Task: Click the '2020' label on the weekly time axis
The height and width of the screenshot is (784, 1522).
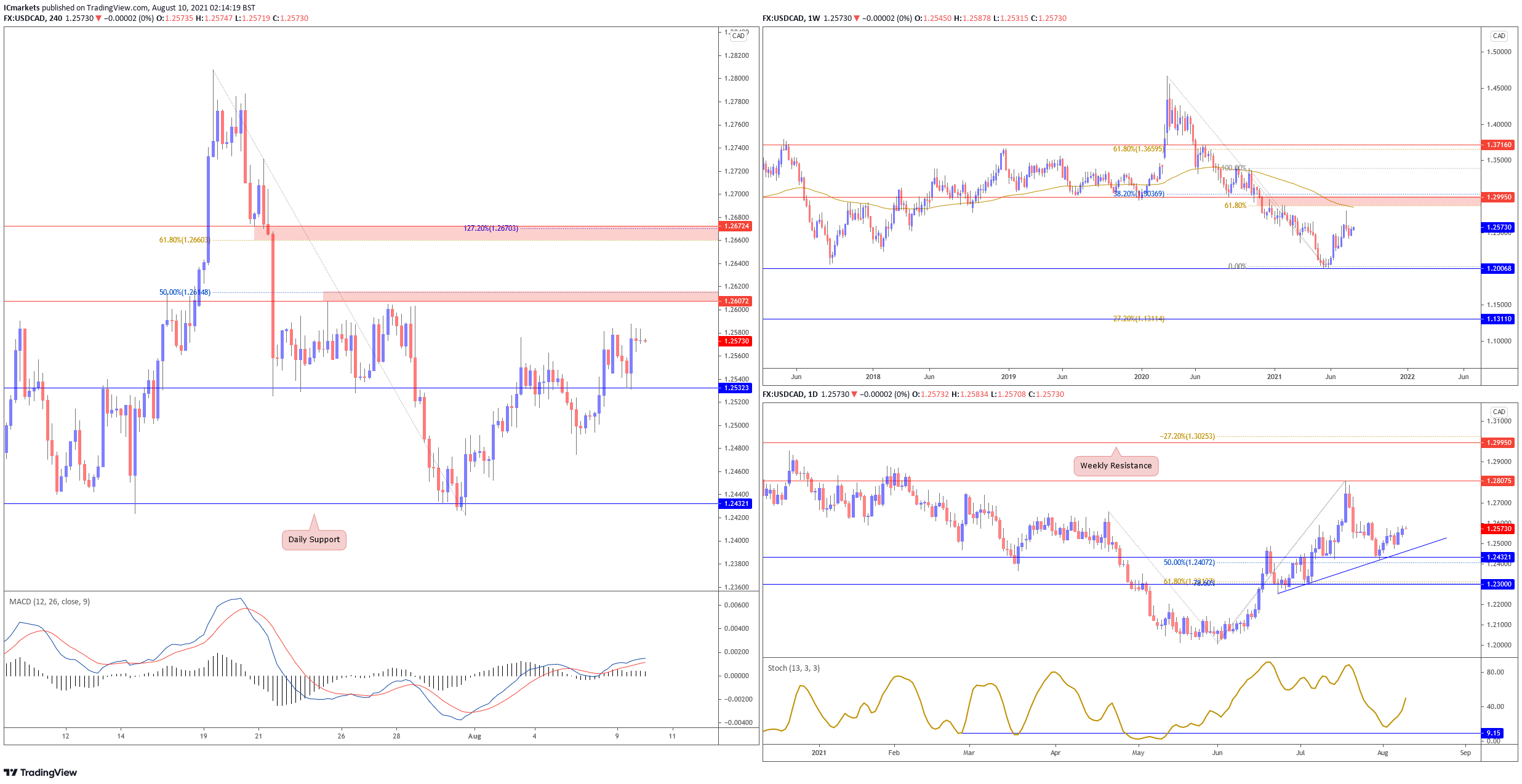Action: [x=1141, y=377]
